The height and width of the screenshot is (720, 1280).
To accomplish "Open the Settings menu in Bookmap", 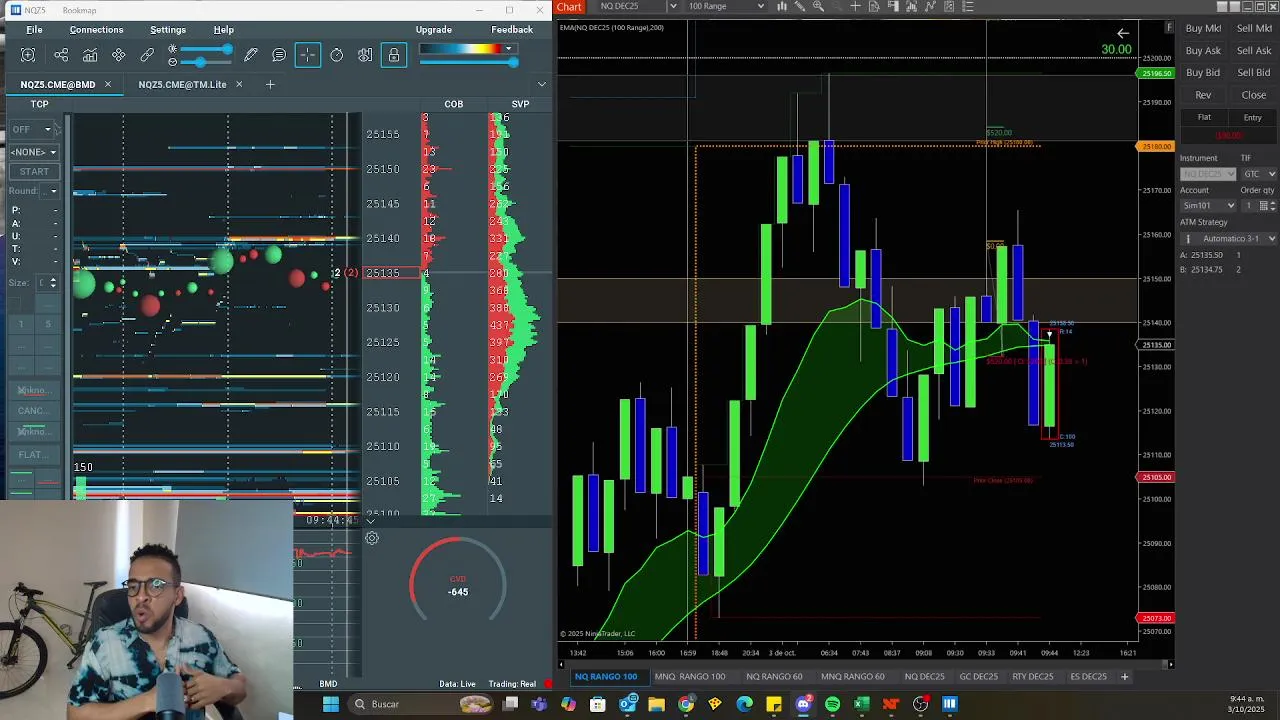I will click(x=168, y=30).
